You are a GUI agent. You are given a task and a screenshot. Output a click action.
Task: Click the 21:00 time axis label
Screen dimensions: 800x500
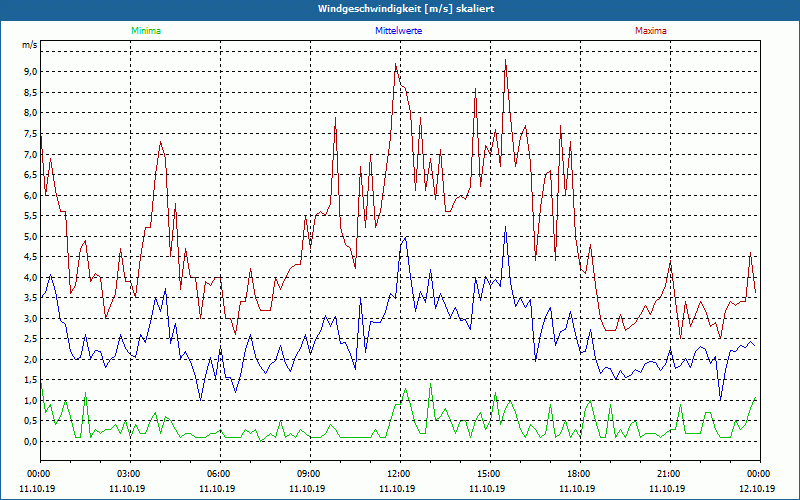click(x=670, y=474)
